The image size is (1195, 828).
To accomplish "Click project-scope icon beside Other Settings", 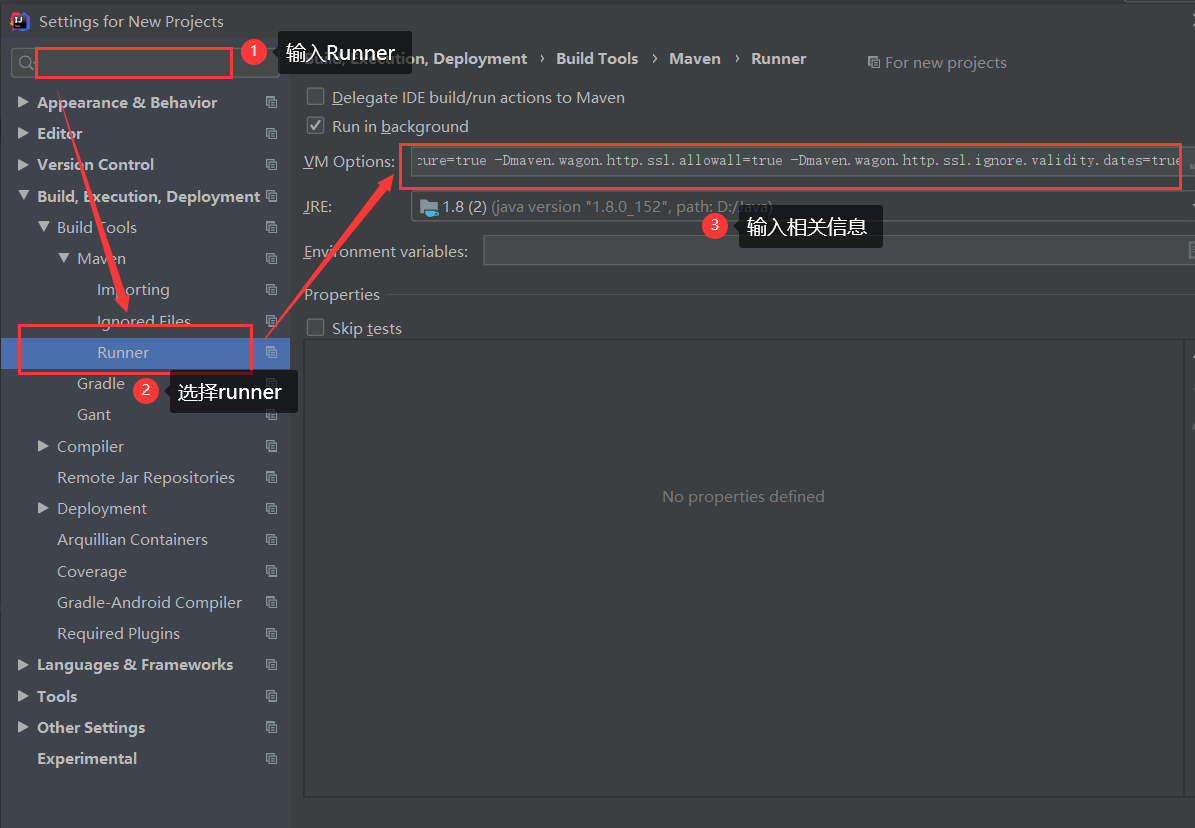I will pyautogui.click(x=271, y=727).
